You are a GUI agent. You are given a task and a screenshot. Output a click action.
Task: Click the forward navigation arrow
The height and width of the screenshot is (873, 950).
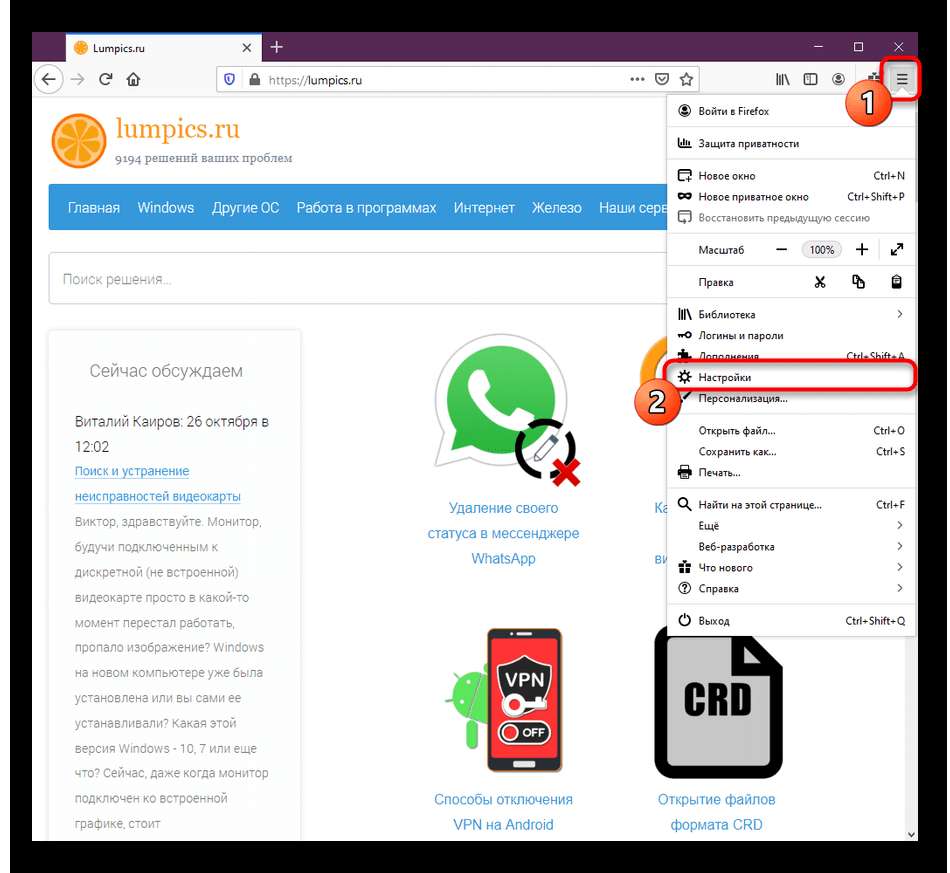pyautogui.click(x=78, y=79)
